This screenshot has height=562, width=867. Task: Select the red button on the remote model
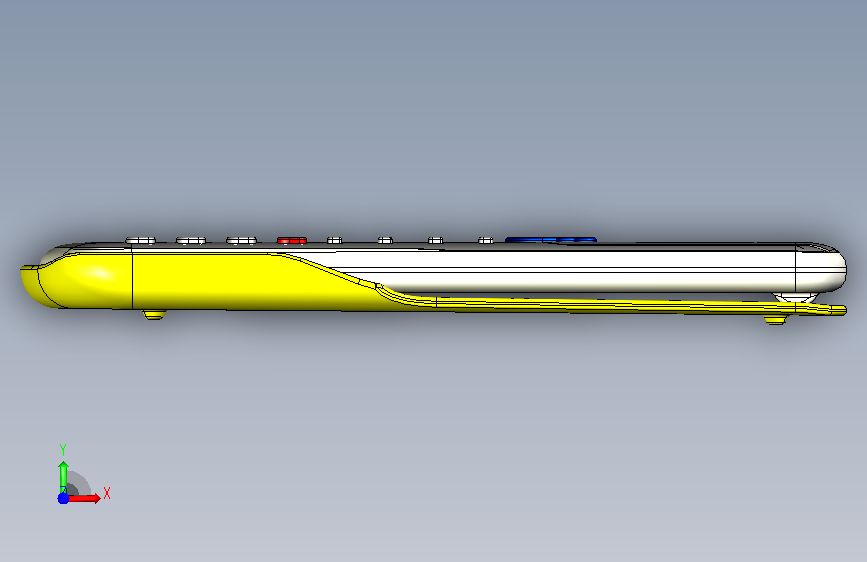(292, 241)
